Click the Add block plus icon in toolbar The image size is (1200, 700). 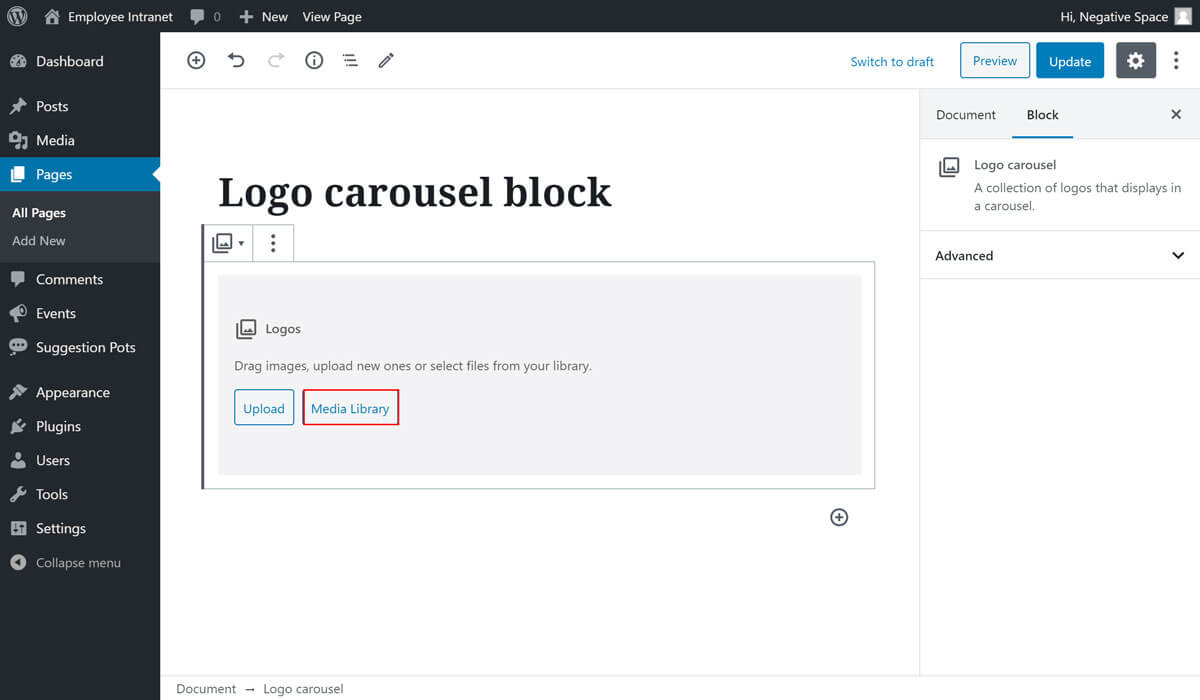[196, 61]
